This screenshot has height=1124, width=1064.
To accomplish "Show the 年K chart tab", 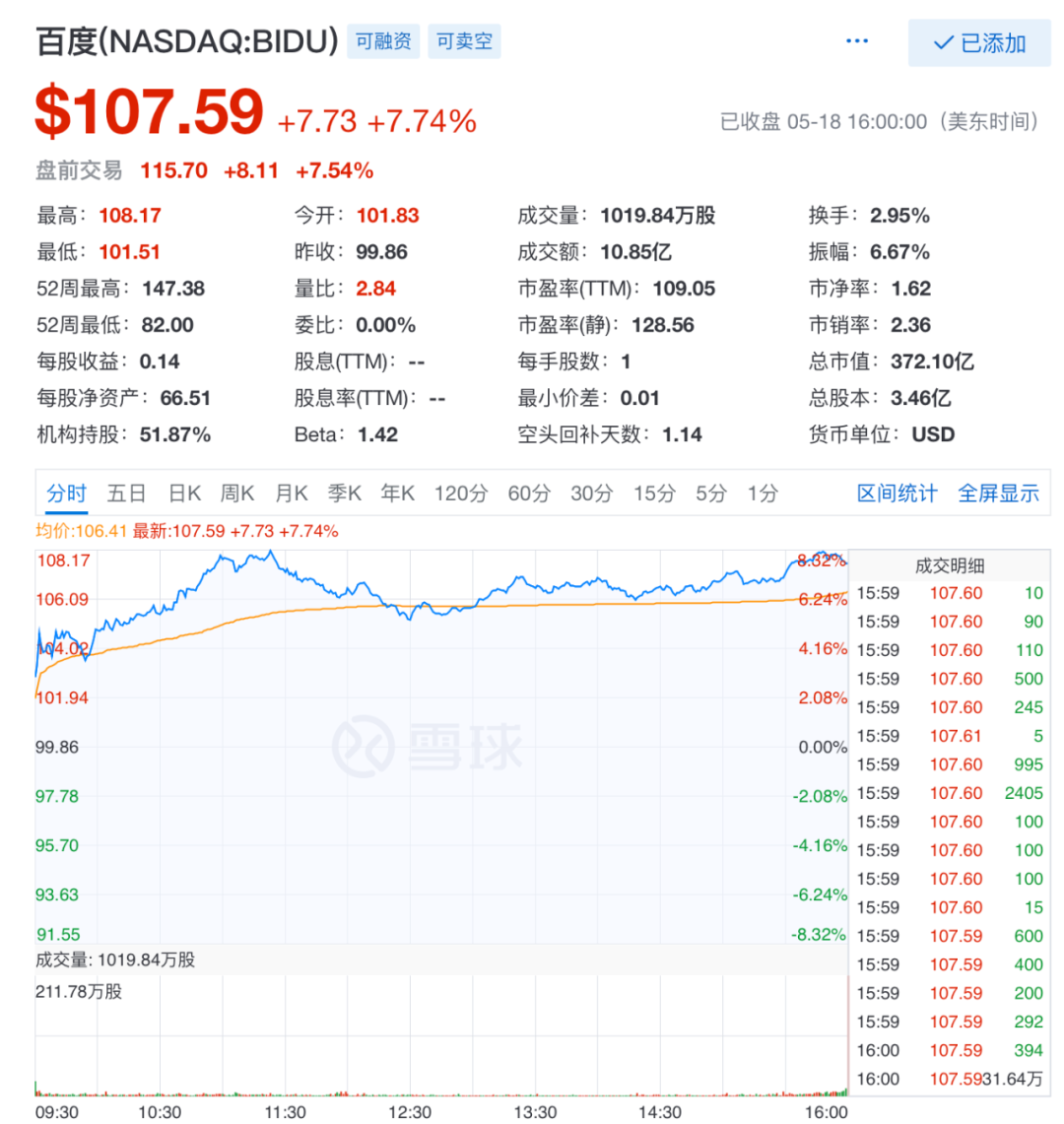I will 398,494.
